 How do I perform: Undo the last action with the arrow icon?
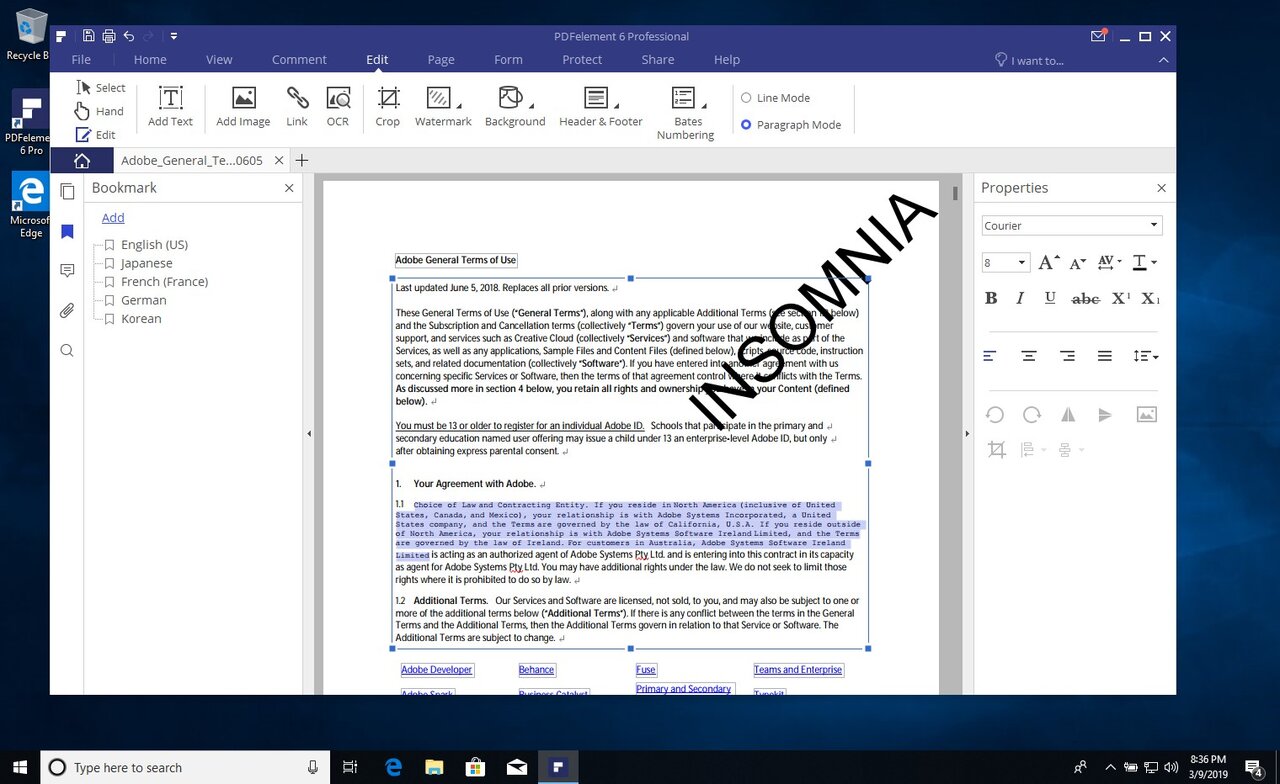click(x=129, y=36)
